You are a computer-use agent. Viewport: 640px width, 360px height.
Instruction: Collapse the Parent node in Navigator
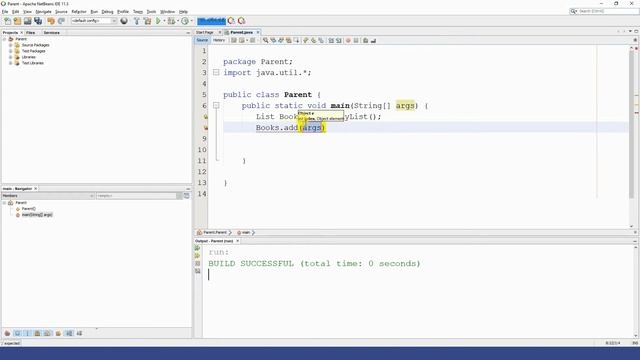(4, 203)
